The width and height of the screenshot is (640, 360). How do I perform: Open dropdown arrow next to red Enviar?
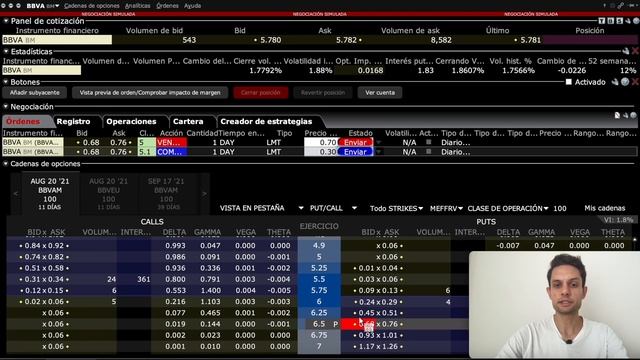pyautogui.click(x=378, y=142)
